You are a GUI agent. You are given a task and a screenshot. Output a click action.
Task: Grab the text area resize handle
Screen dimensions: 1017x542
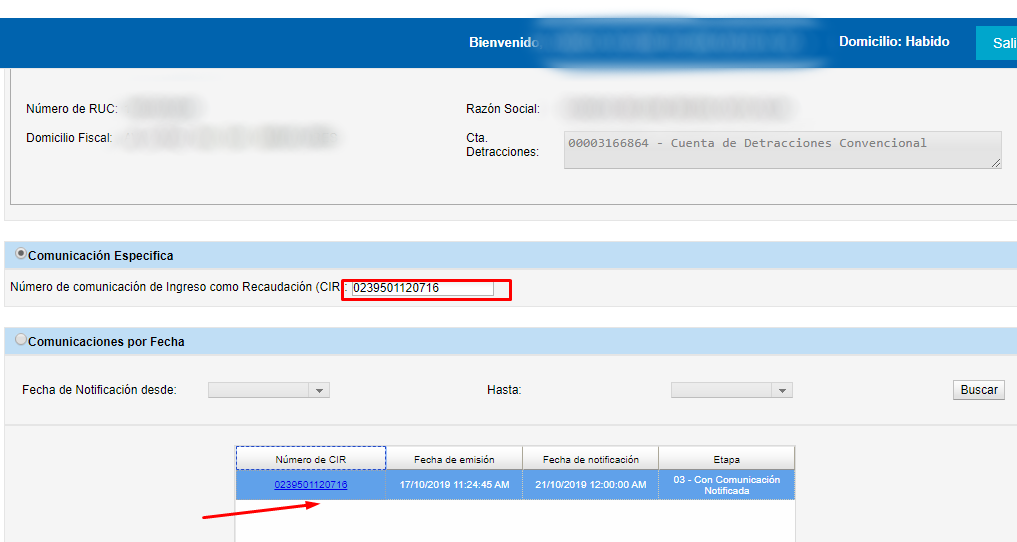pos(995,162)
